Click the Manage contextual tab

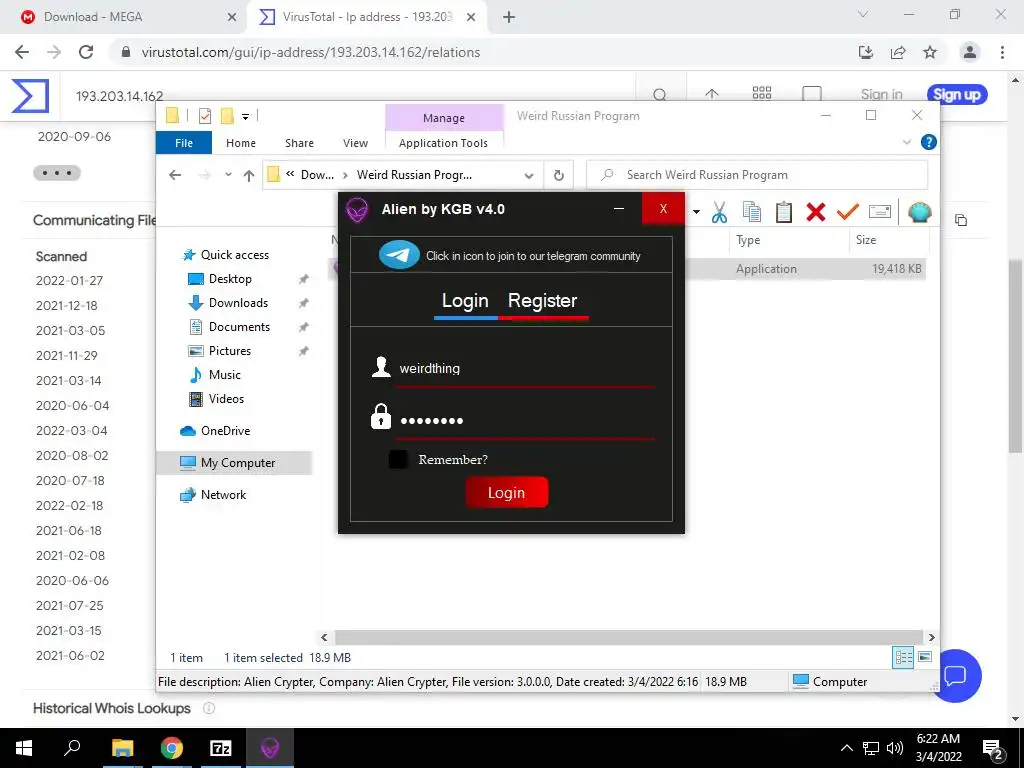pos(444,118)
